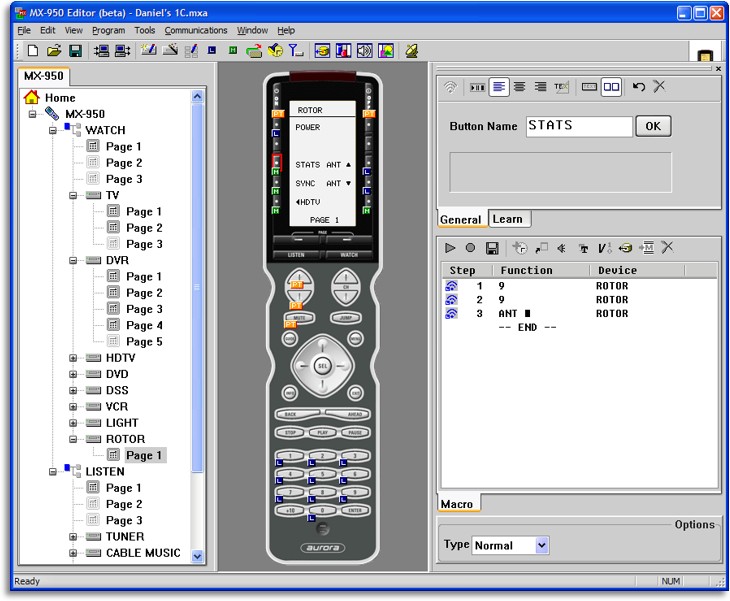730x601 pixels.
Task: Click the SEL button on the remote
Action: tap(323, 366)
